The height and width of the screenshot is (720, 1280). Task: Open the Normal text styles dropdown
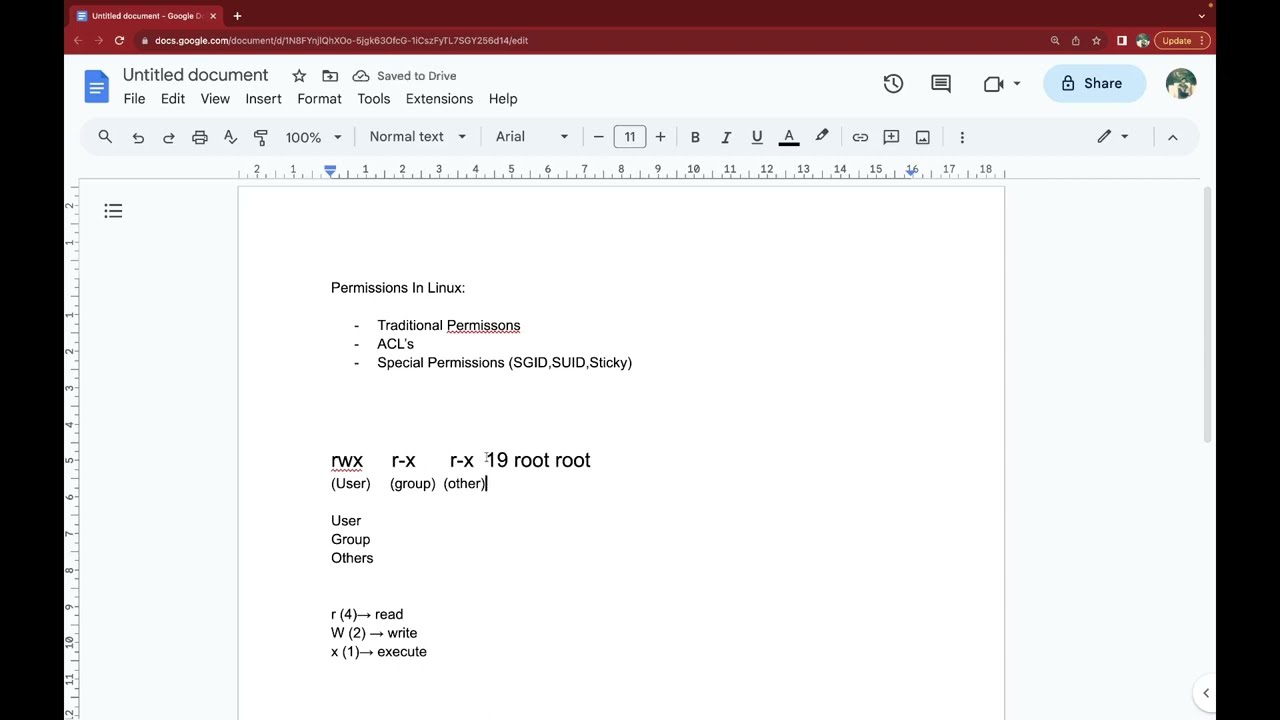tap(417, 137)
